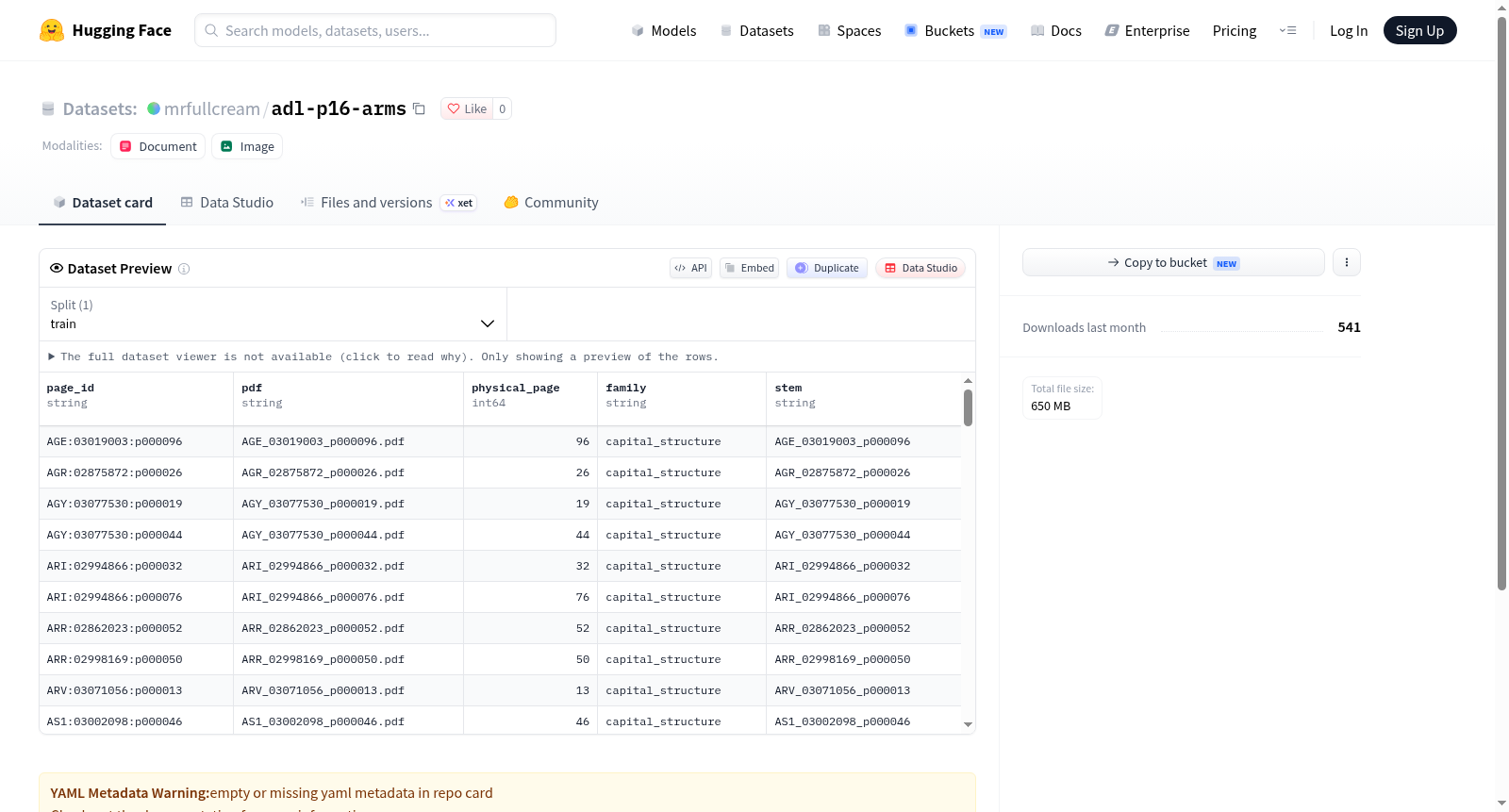This screenshot has height=812, width=1509.
Task: Expand the full dataset viewer notice
Action: 383,356
